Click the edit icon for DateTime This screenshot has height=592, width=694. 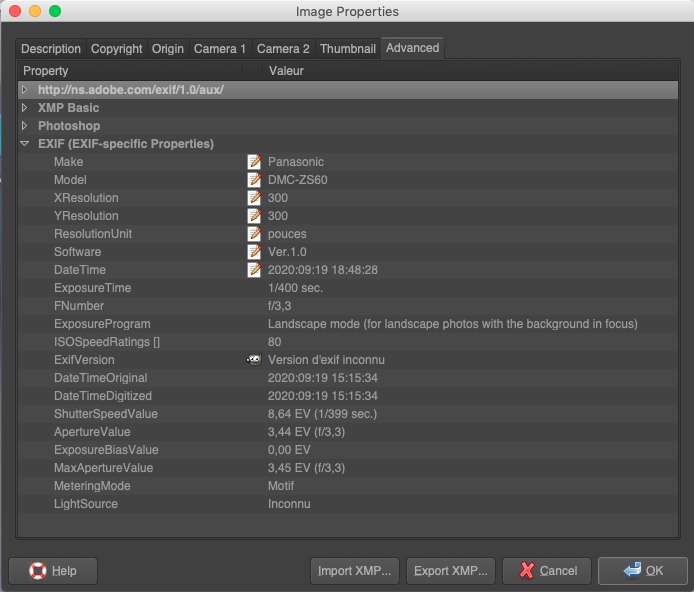coord(255,270)
